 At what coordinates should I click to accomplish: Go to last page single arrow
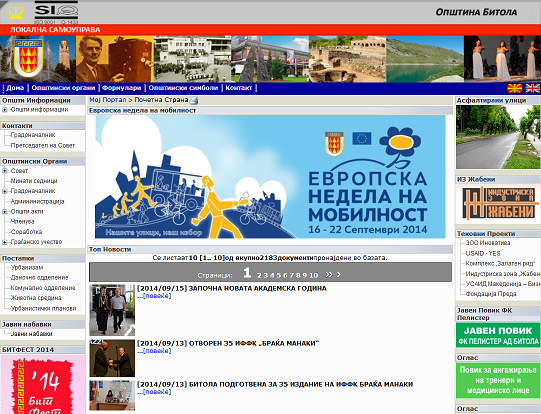point(339,275)
